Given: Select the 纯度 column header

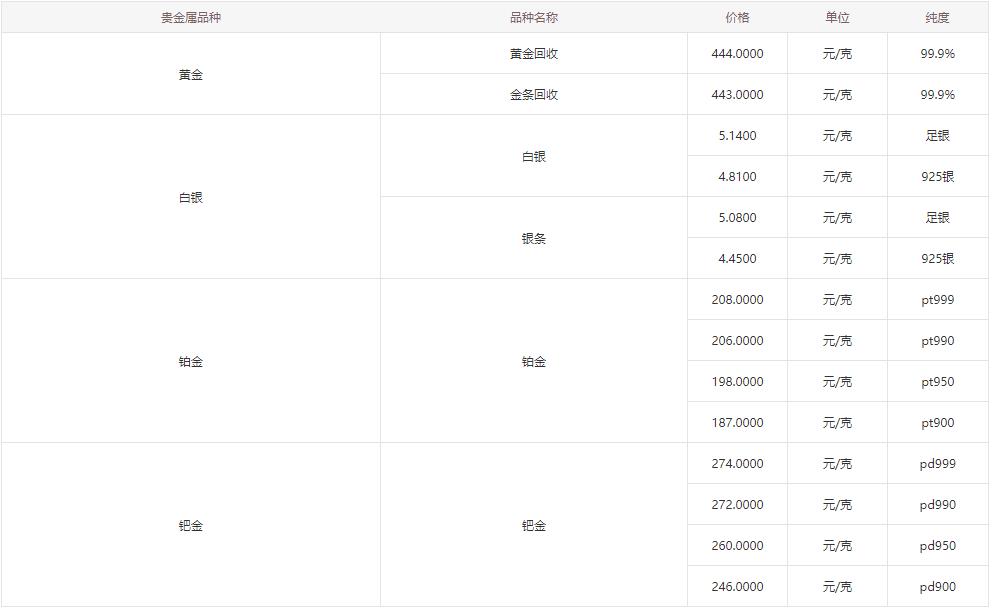Looking at the screenshot, I should coord(937,18).
